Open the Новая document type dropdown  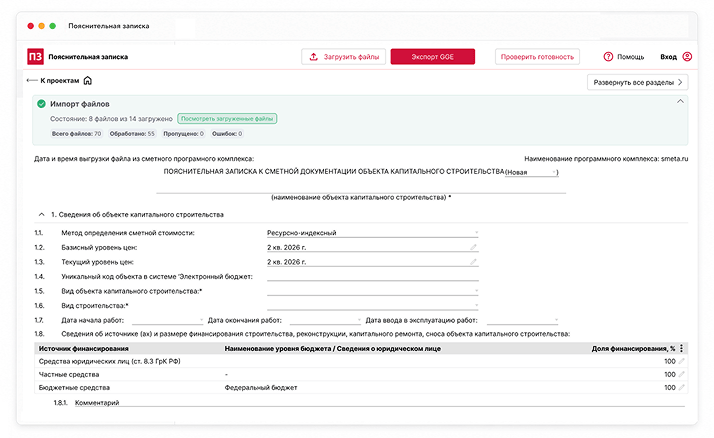coord(531,172)
